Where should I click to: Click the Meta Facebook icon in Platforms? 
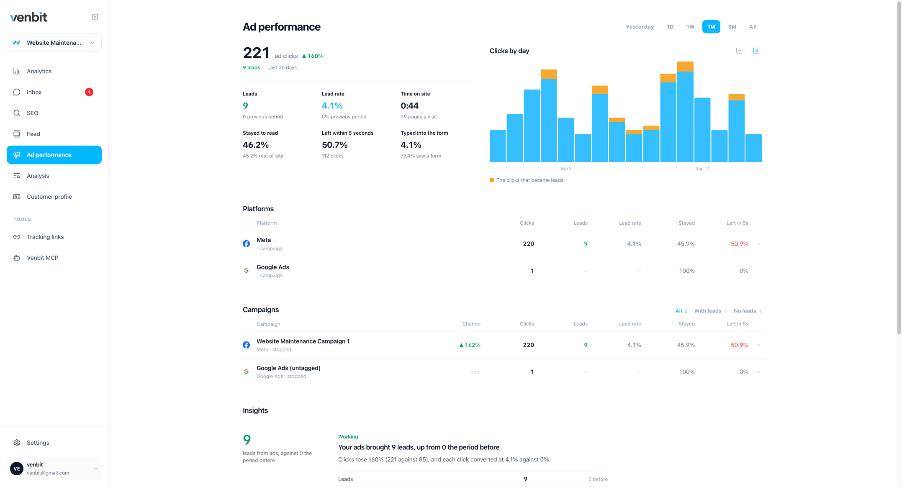click(246, 244)
